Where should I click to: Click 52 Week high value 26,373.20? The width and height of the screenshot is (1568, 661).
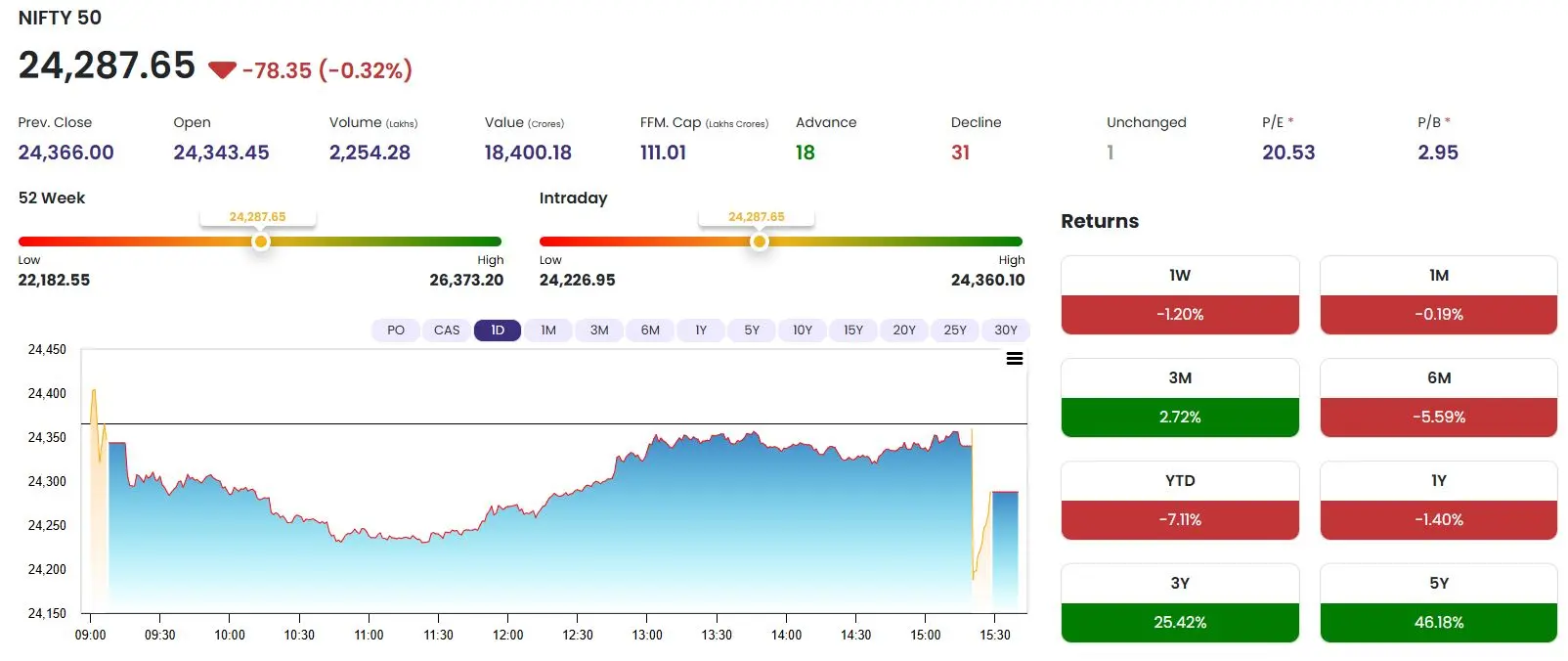click(466, 280)
